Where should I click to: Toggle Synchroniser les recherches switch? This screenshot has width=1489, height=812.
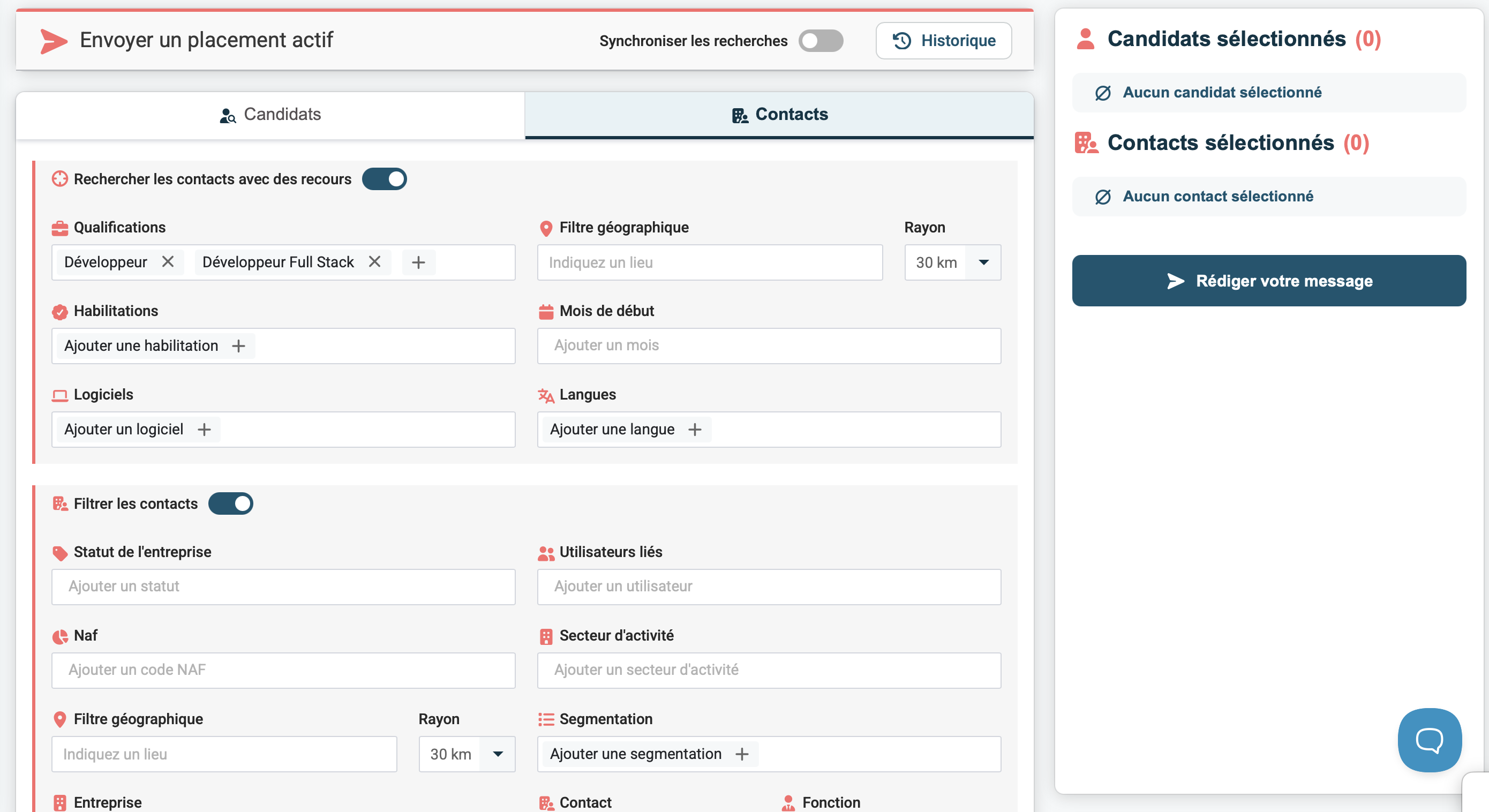pos(820,41)
